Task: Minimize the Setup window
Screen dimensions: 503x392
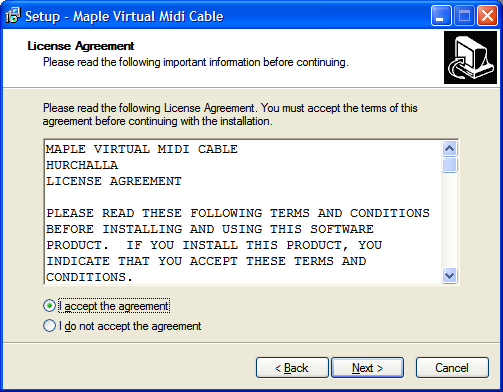Action: pyautogui.click(x=441, y=16)
